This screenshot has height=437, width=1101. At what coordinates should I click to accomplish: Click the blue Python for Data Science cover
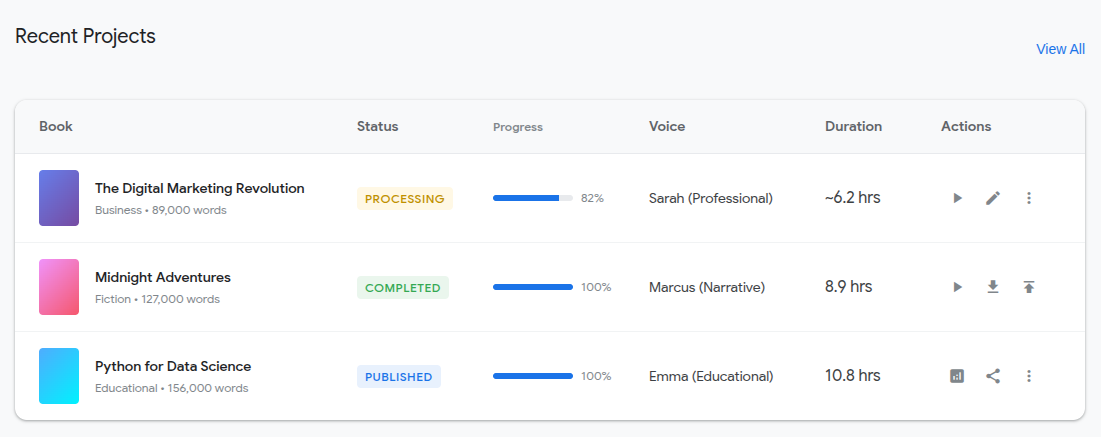59,376
